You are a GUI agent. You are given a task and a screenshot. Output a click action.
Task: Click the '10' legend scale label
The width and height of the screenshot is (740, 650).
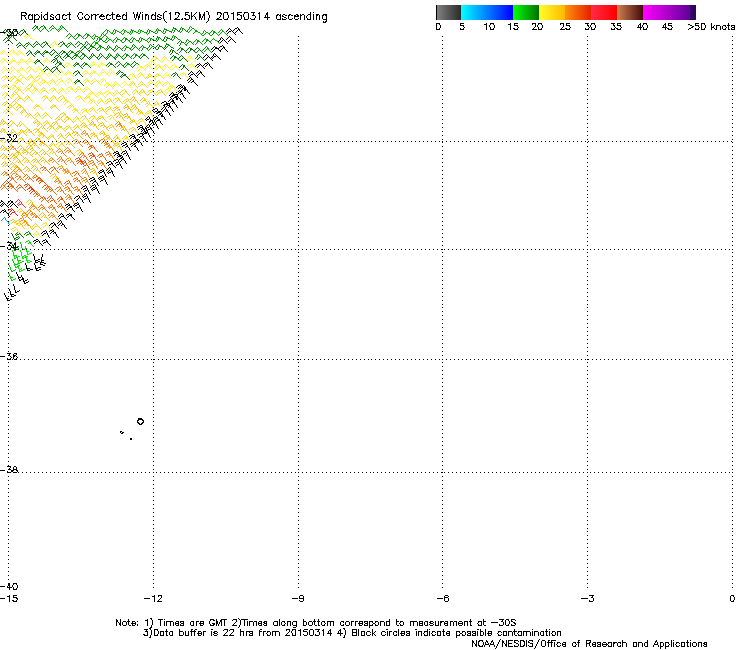pos(489,27)
